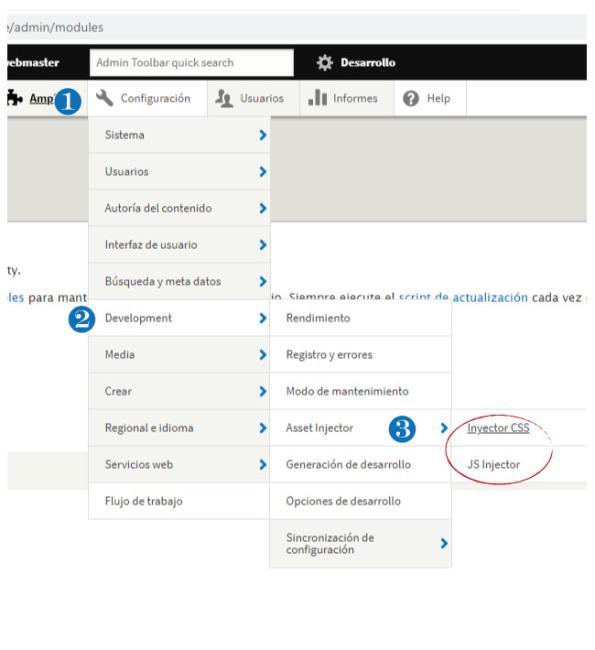Click the puzzle piece Ampliar icon
This screenshot has height=650, width=595.
pyautogui.click(x=15, y=98)
